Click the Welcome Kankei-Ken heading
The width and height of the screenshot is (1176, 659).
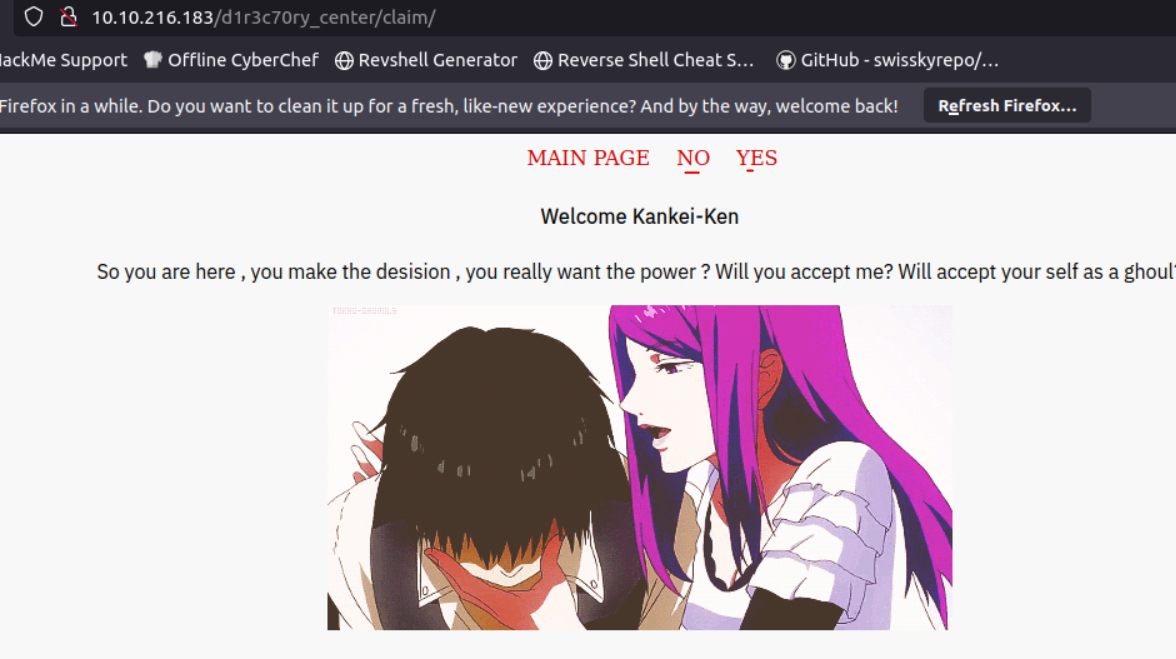click(640, 217)
